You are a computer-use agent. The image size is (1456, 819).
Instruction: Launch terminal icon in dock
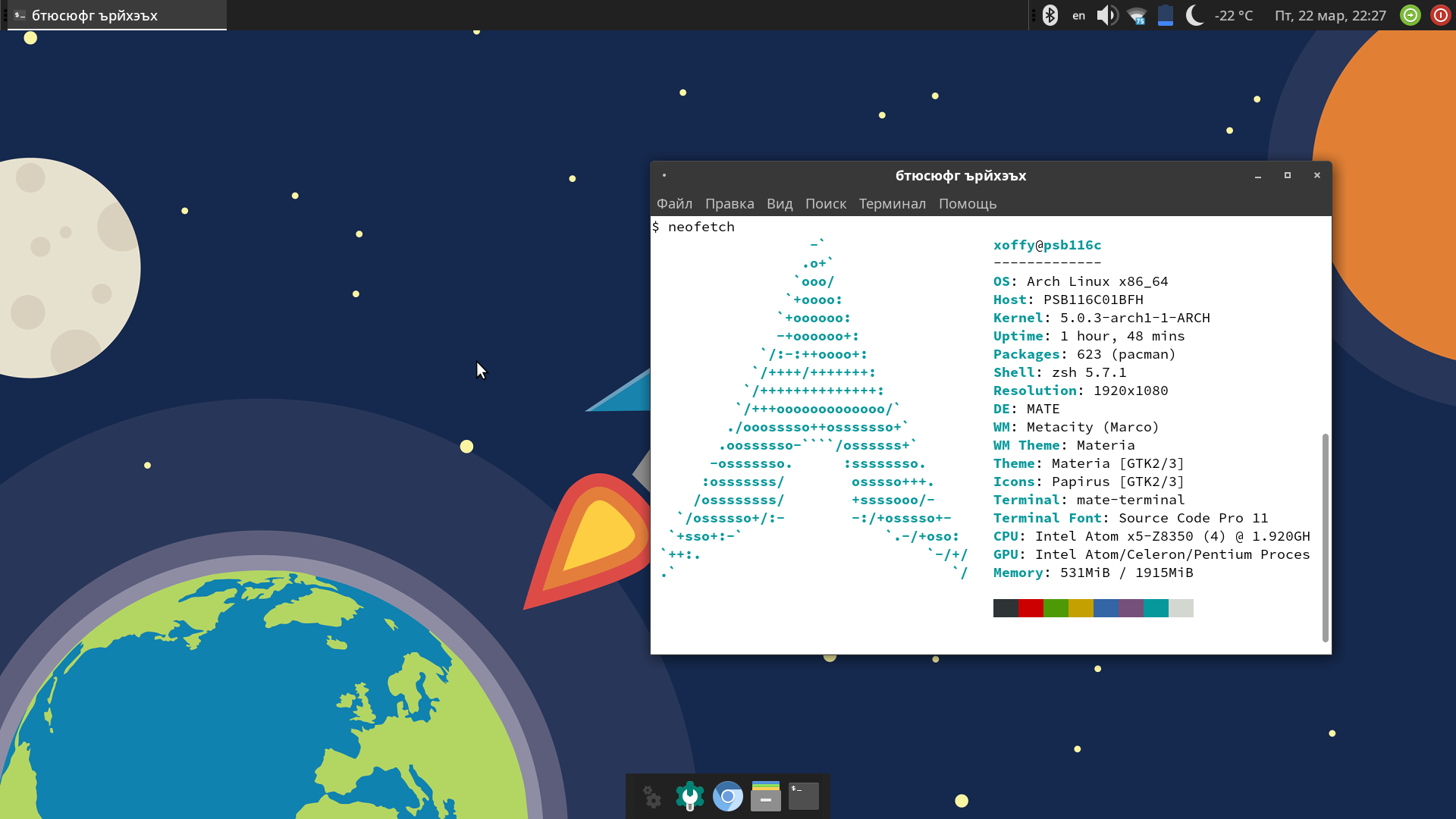click(x=804, y=796)
